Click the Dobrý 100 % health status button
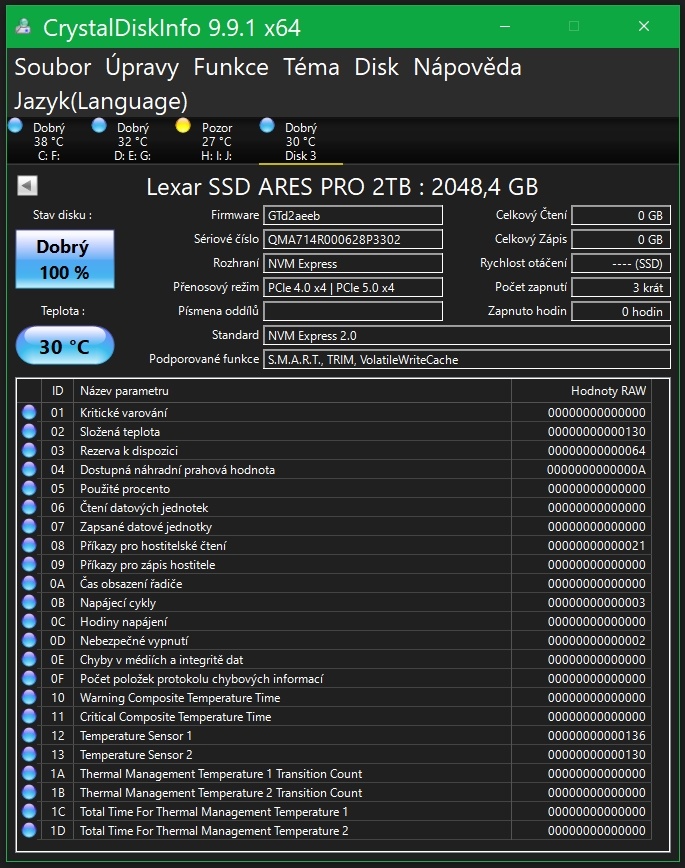 coord(65,259)
